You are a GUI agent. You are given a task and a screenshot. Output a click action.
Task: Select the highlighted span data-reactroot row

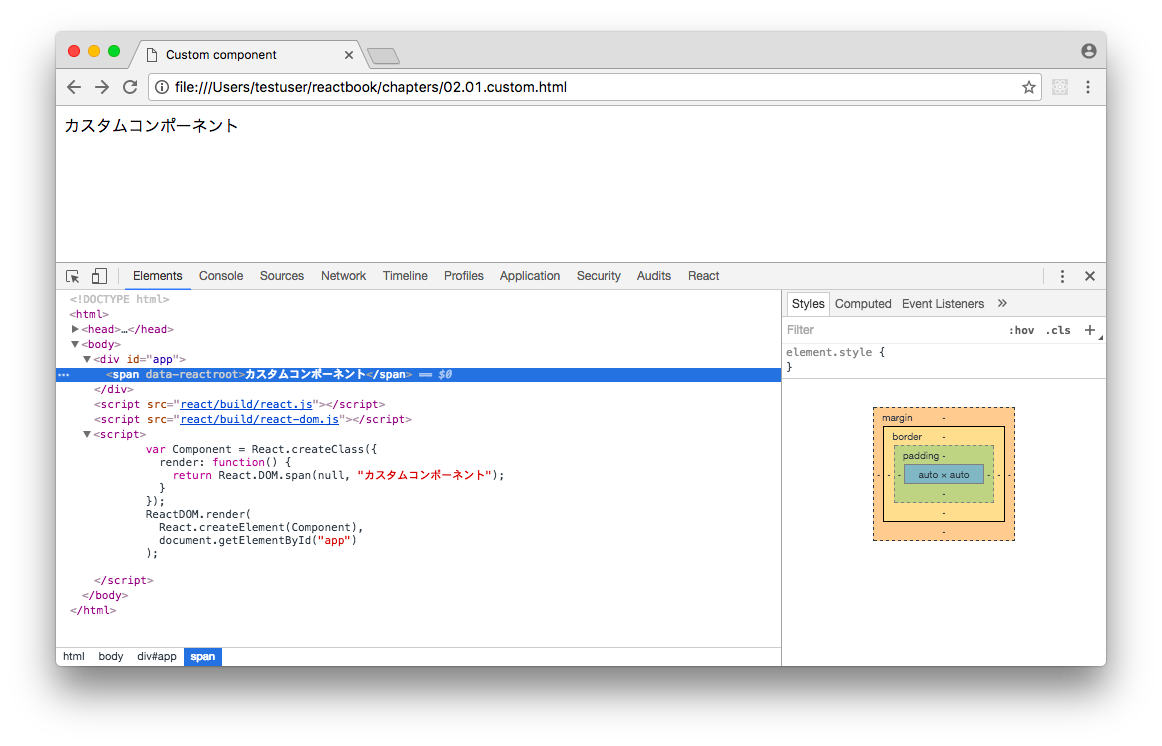[x=419, y=375]
